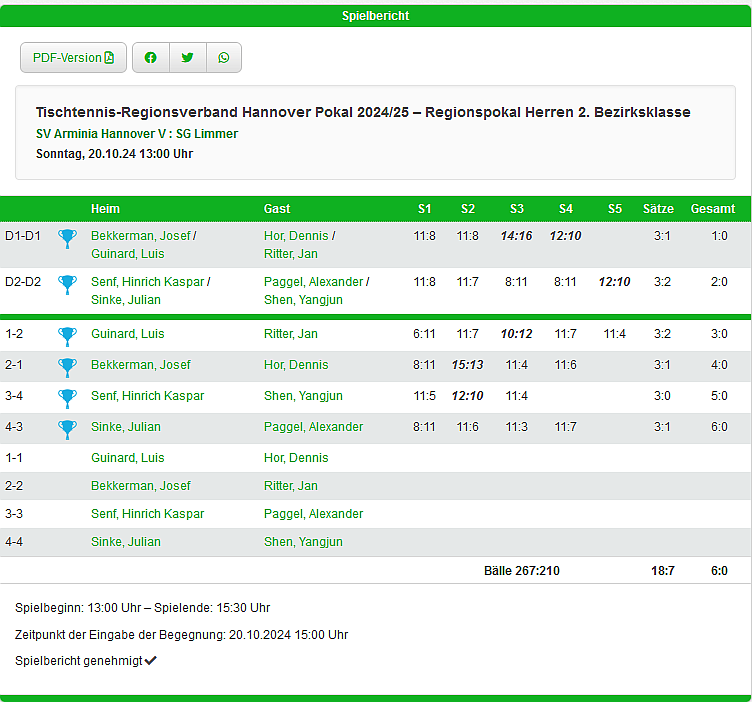Select S5 score 12:10 in D2-D2 row

(x=614, y=282)
